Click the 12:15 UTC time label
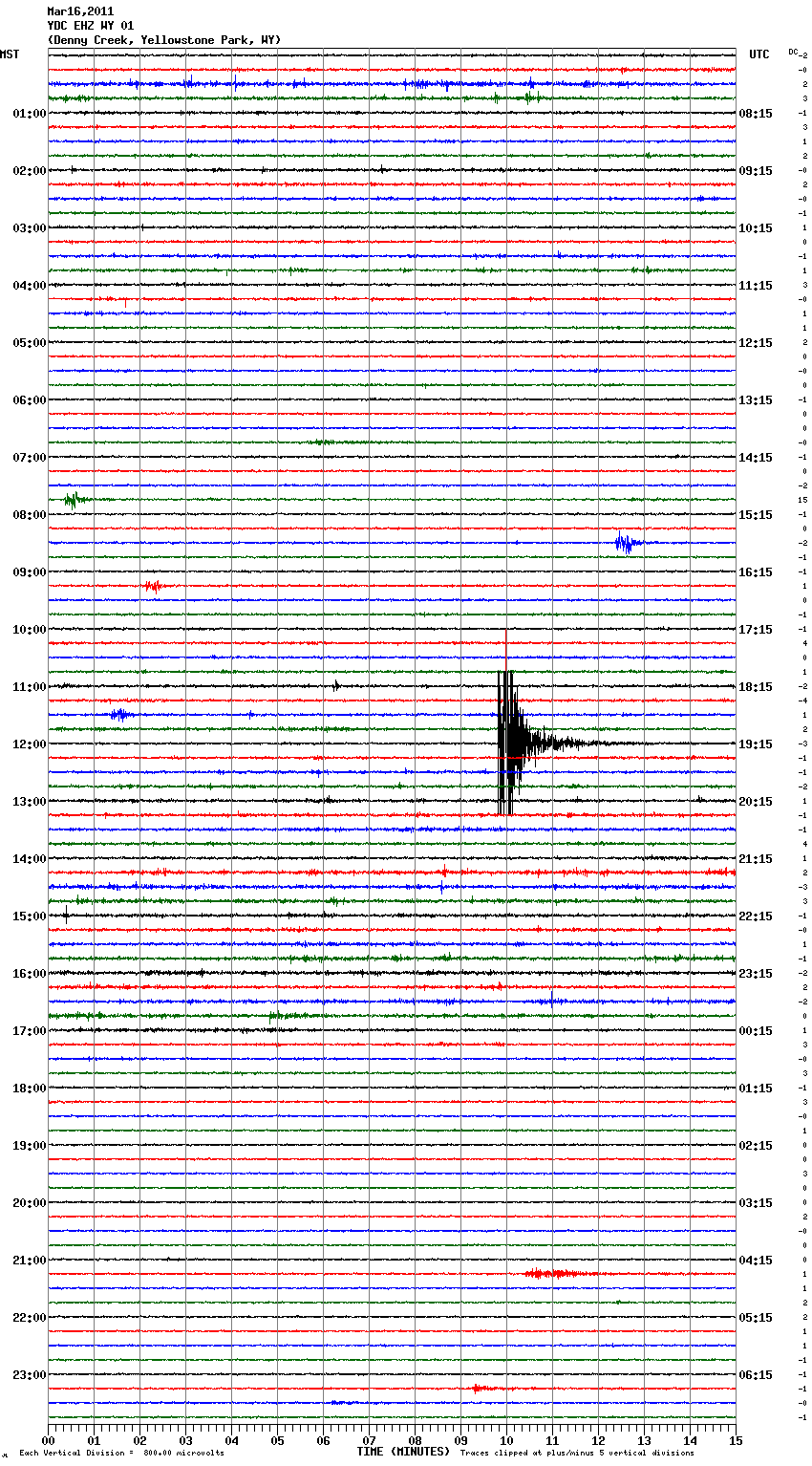The height and width of the screenshot is (1466, 812). (756, 343)
